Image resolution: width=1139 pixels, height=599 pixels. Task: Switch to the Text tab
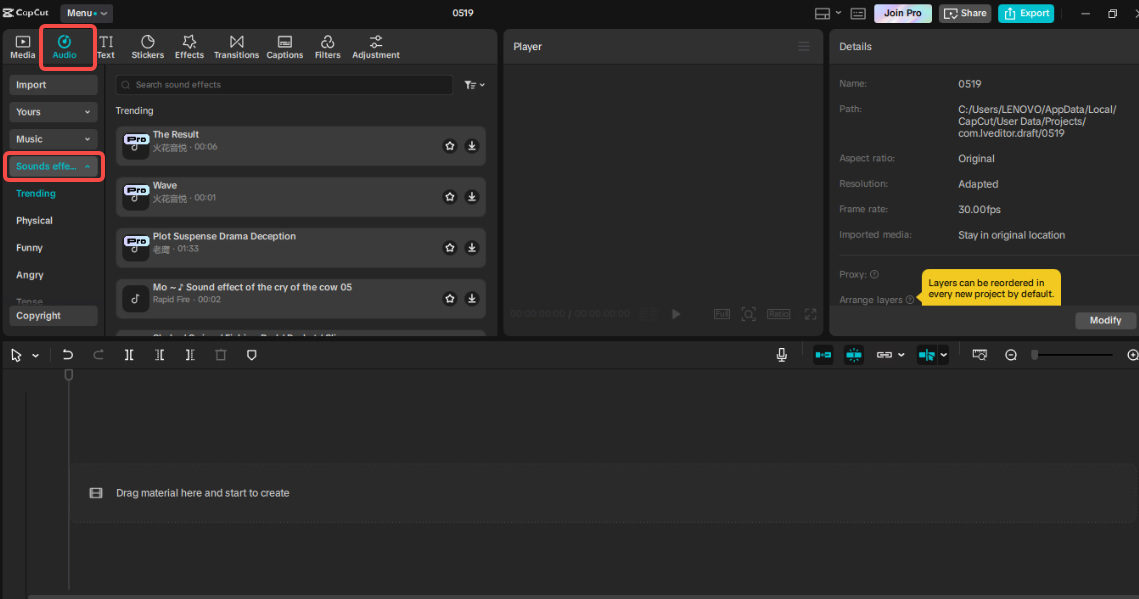[x=106, y=46]
